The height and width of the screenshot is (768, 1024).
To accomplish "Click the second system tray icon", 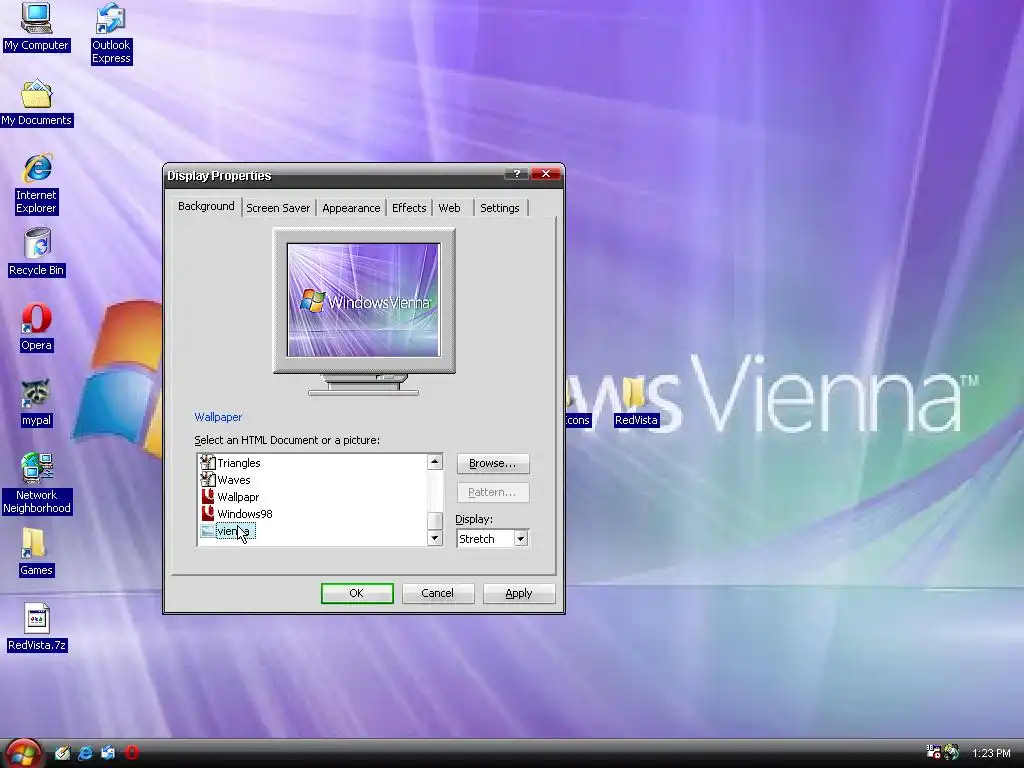I will pyautogui.click(x=952, y=752).
